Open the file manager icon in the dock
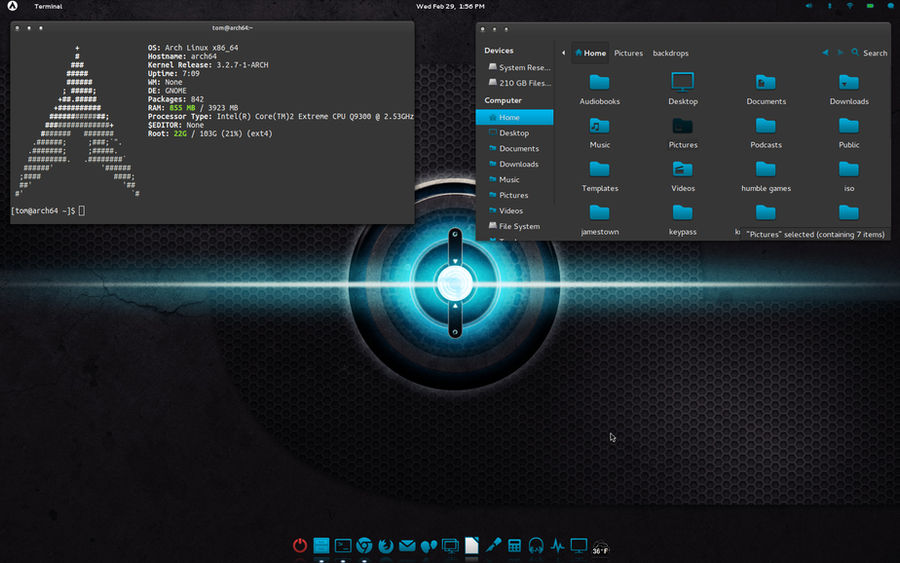This screenshot has height=563, width=900. click(x=321, y=545)
